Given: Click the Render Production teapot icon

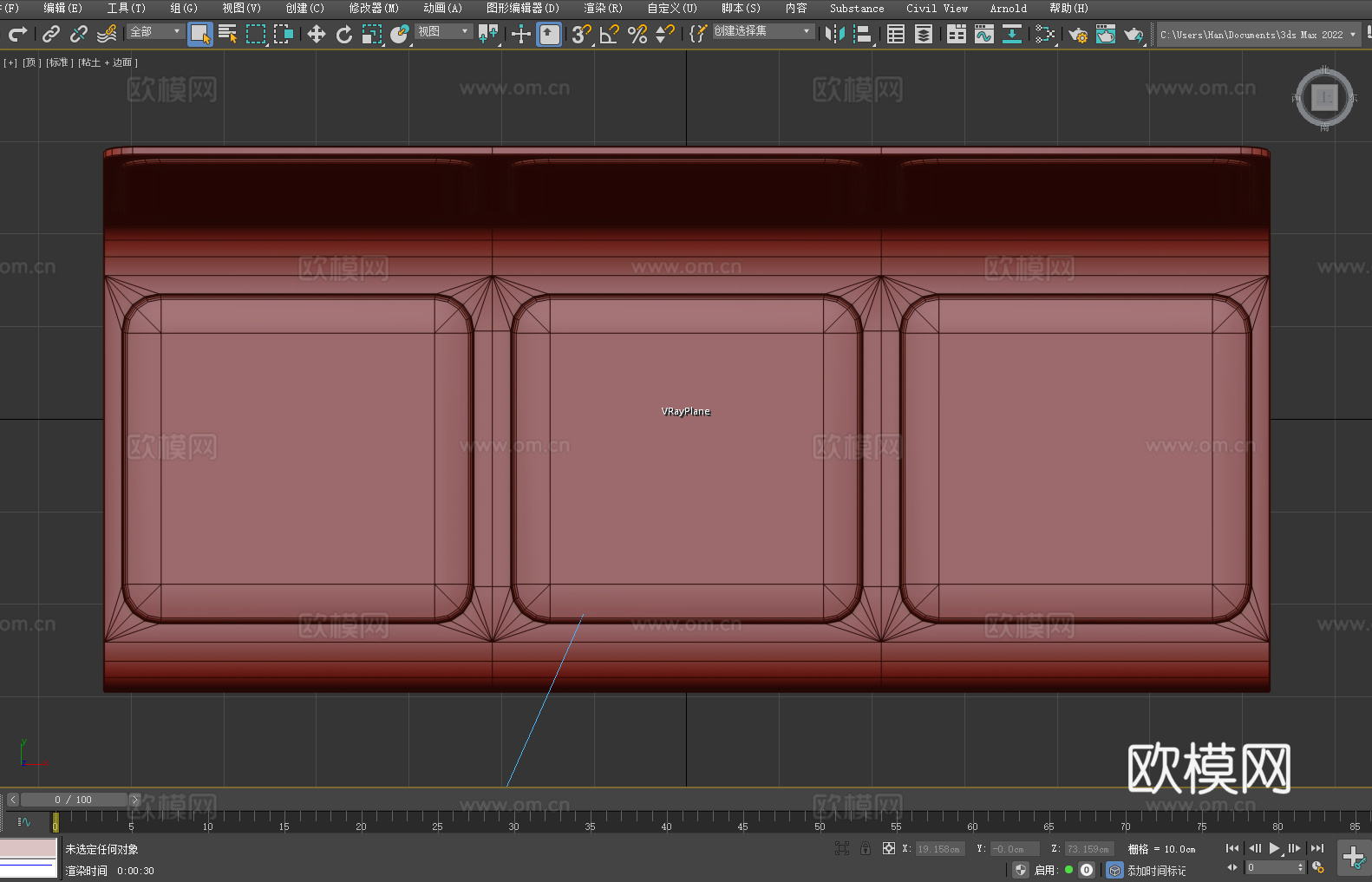Looking at the screenshot, I should point(1134,34).
